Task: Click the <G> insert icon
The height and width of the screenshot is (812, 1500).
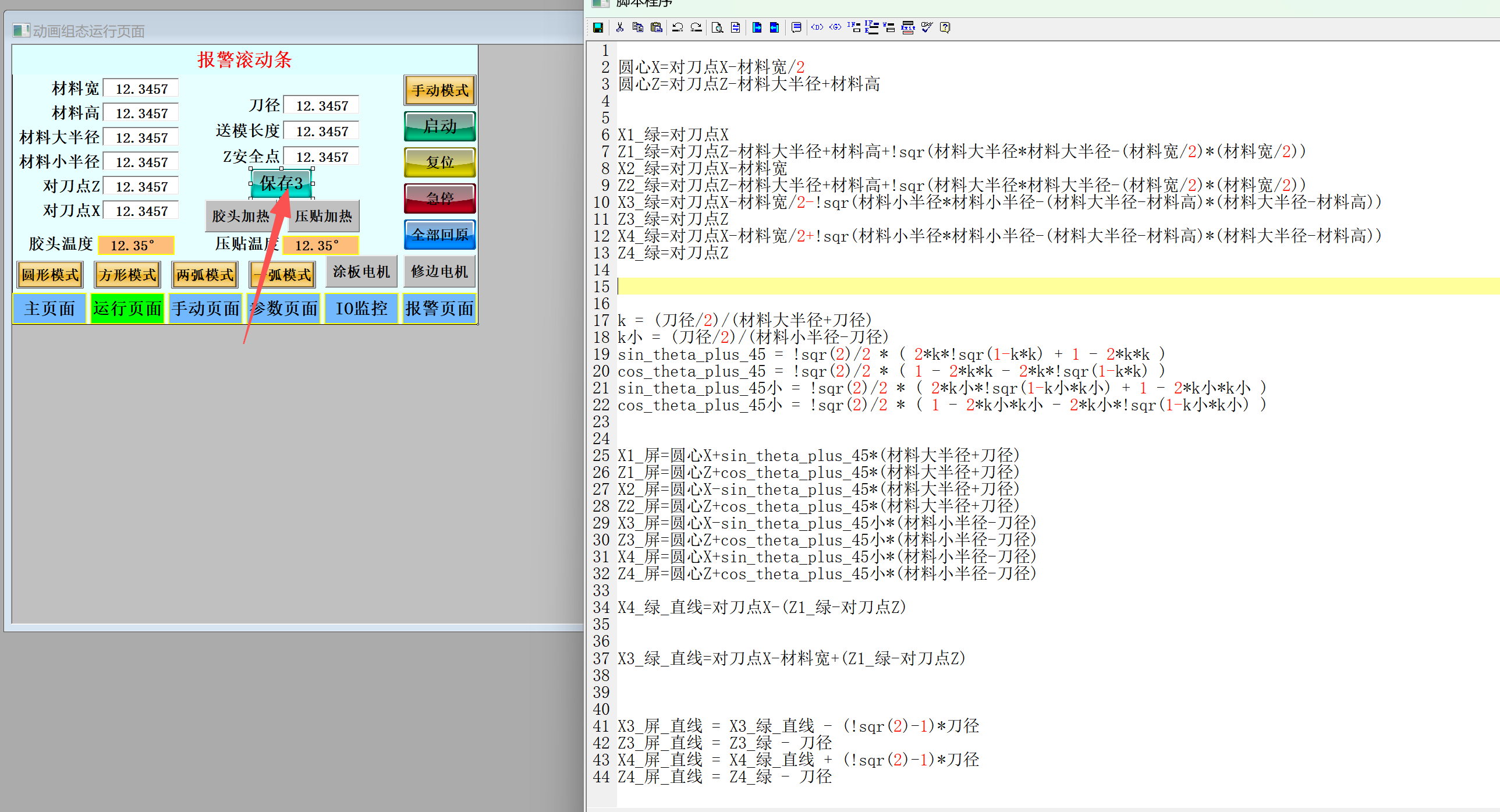Action: click(x=835, y=27)
